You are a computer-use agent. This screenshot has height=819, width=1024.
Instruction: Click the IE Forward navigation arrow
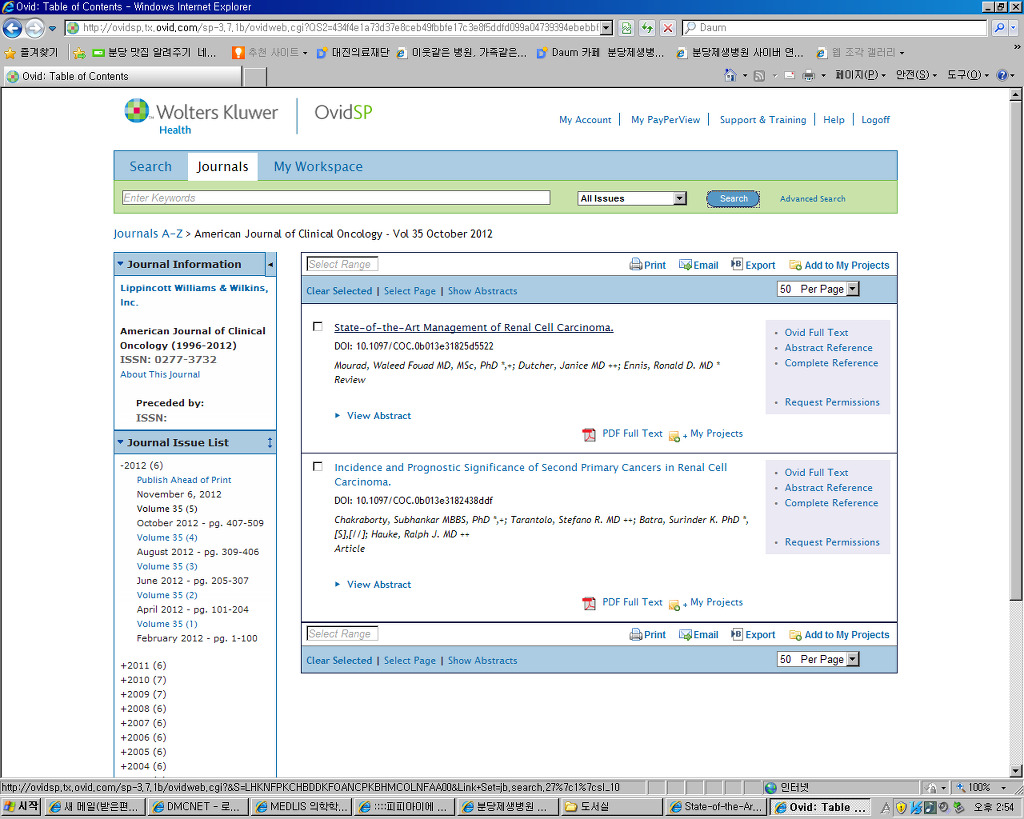(x=34, y=28)
